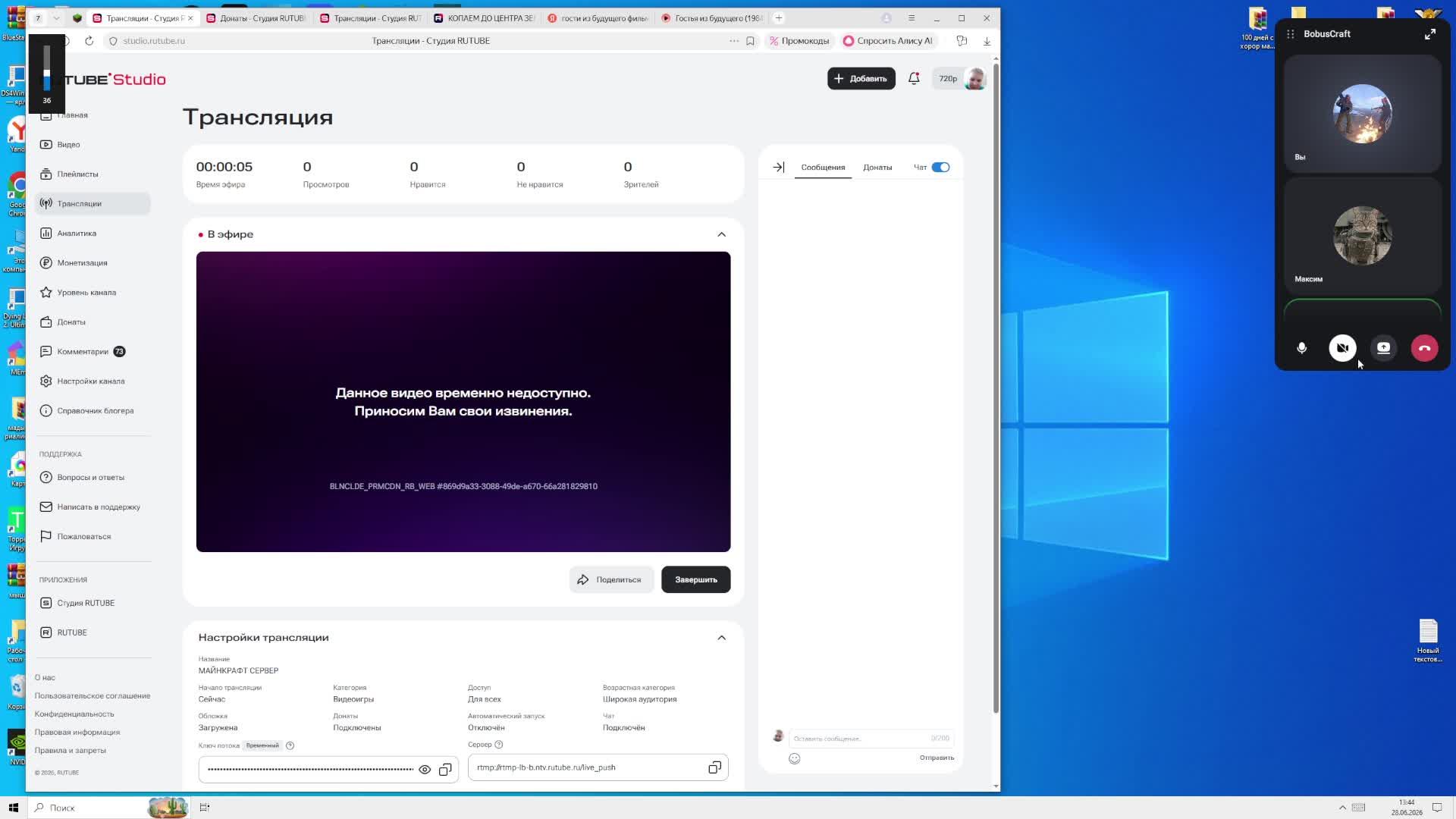1456x819 pixels.
Task: Click the Промокоды button in address bar
Action: coord(799,41)
